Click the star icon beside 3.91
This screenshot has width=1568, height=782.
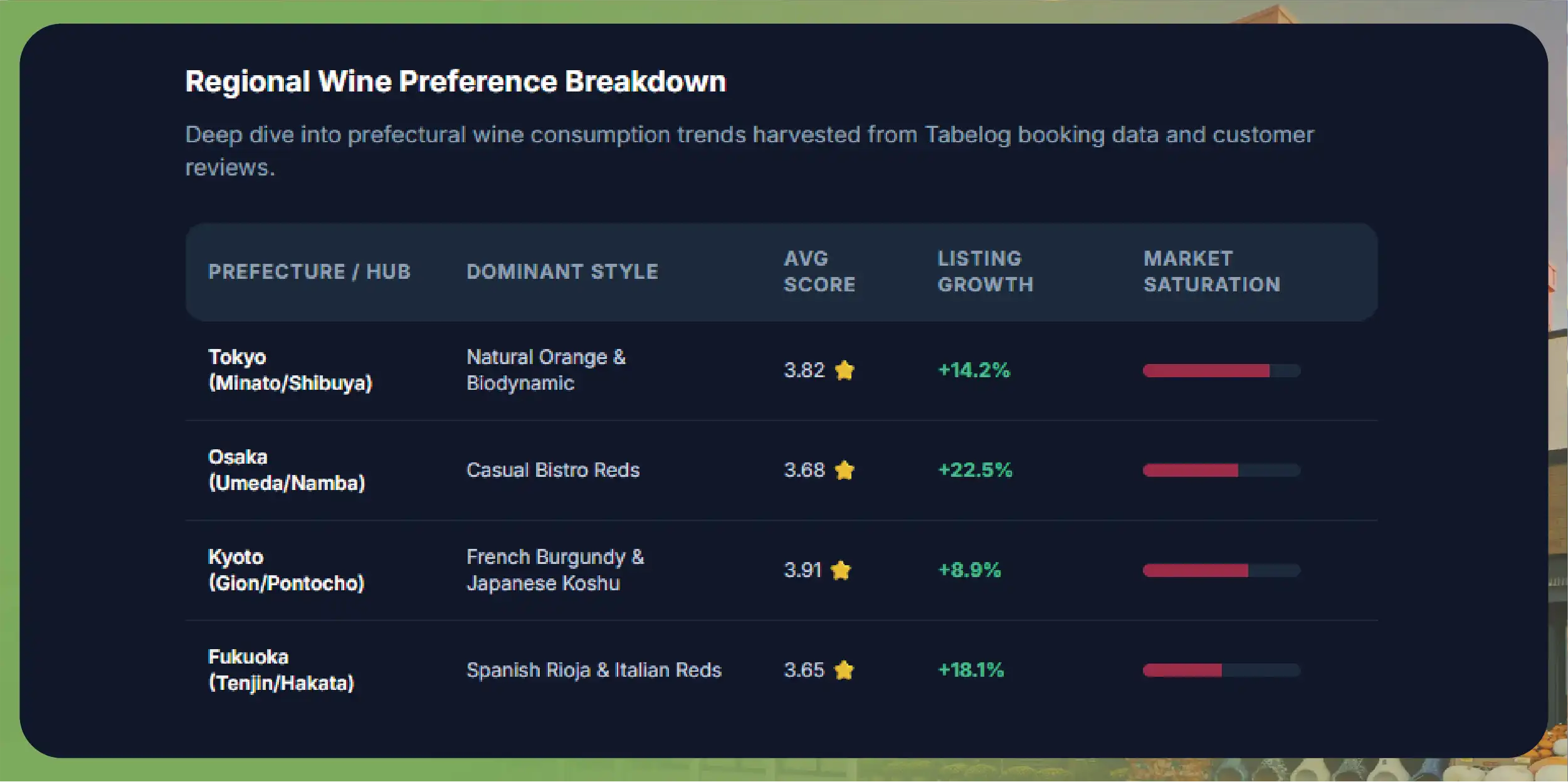(x=841, y=570)
